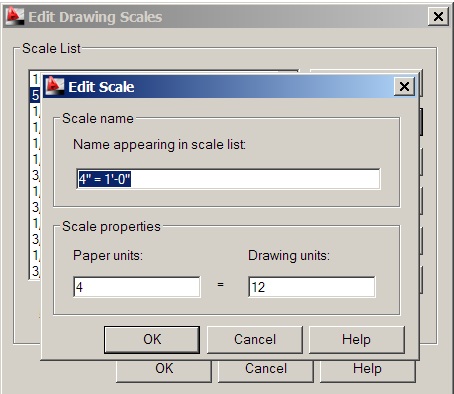Screen dimensions: 454x394
Task: Close the Edit Scale dialog
Action: (404, 87)
